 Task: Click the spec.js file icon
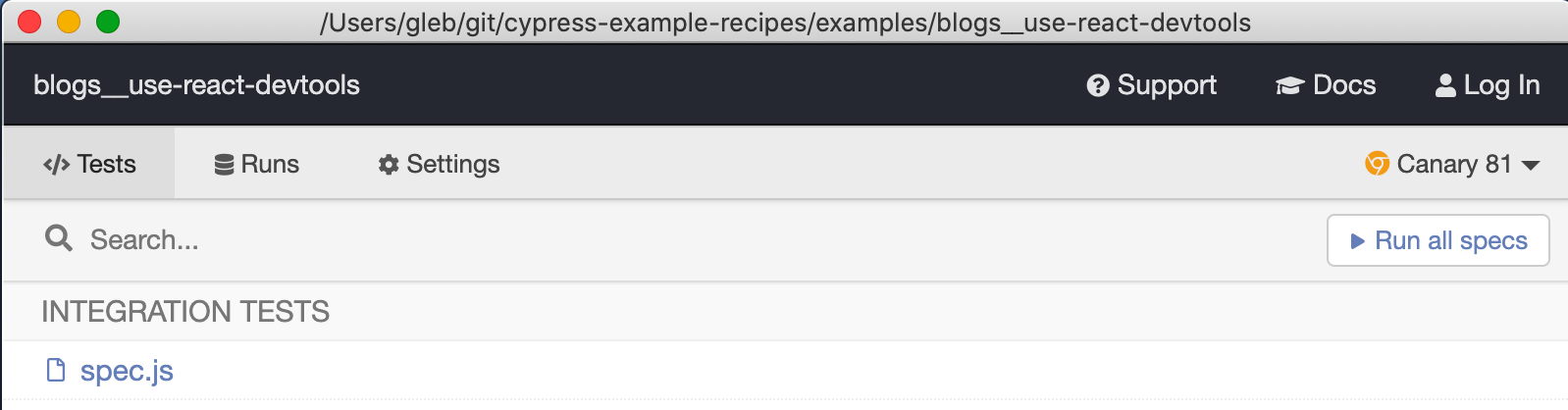point(56,370)
